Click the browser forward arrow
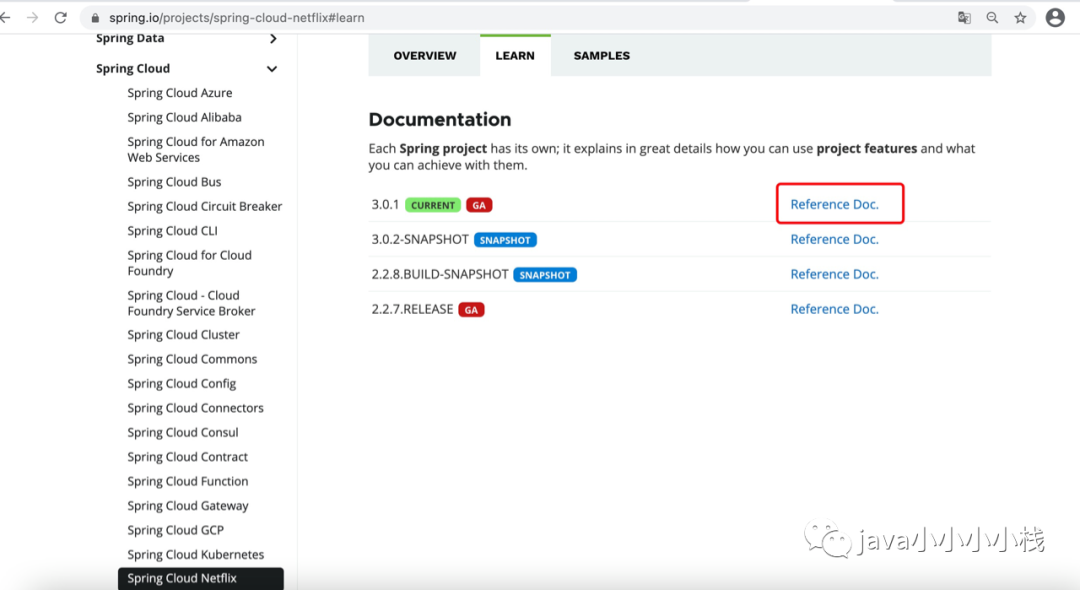The image size is (1080, 590). pyautogui.click(x=34, y=18)
